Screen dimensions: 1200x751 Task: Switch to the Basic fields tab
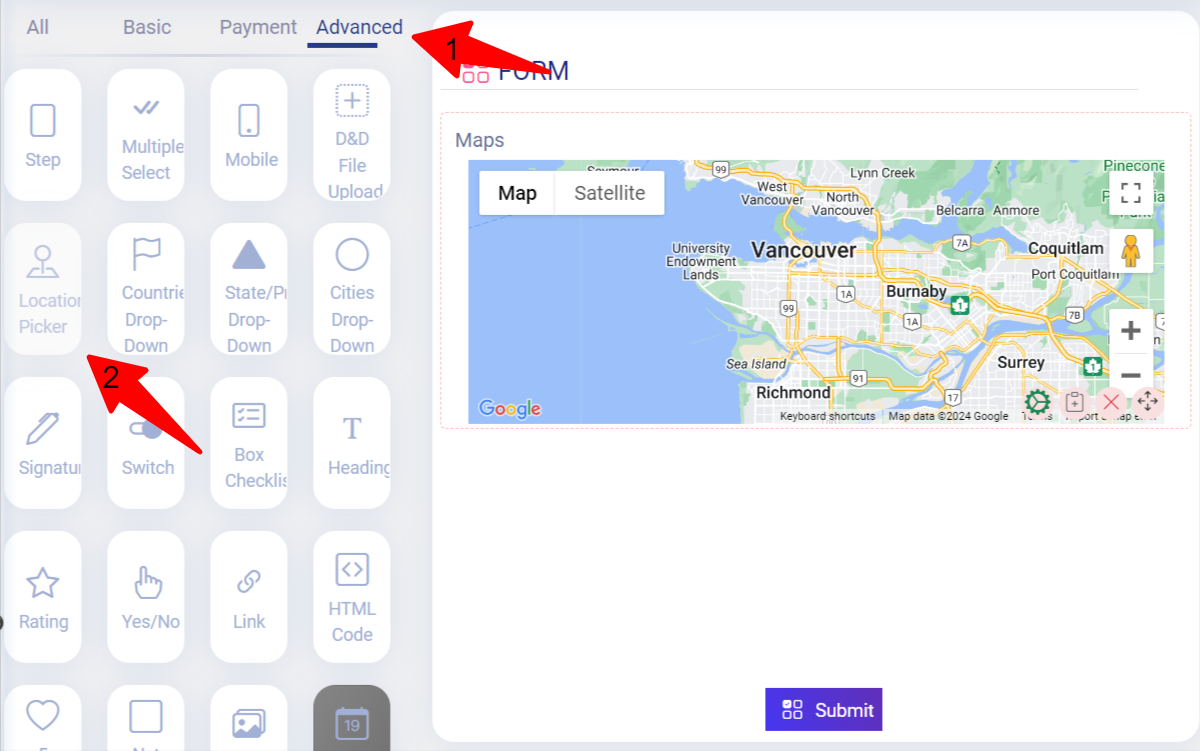(147, 27)
